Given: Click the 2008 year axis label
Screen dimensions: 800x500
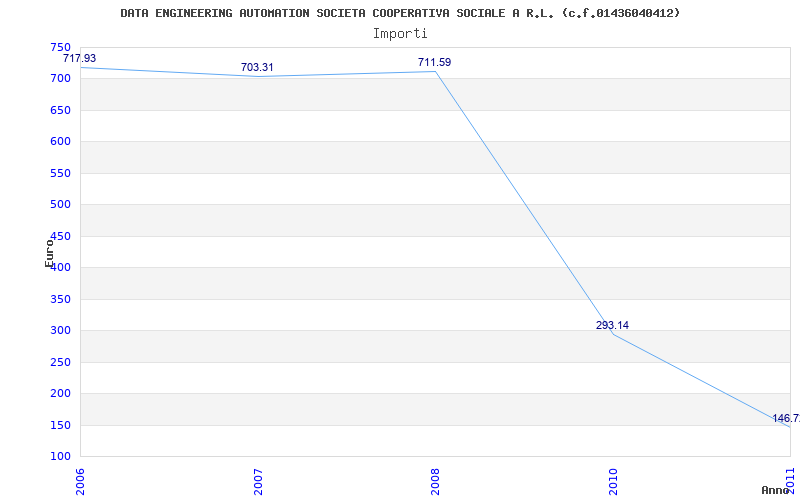Looking at the screenshot, I should (x=435, y=482).
